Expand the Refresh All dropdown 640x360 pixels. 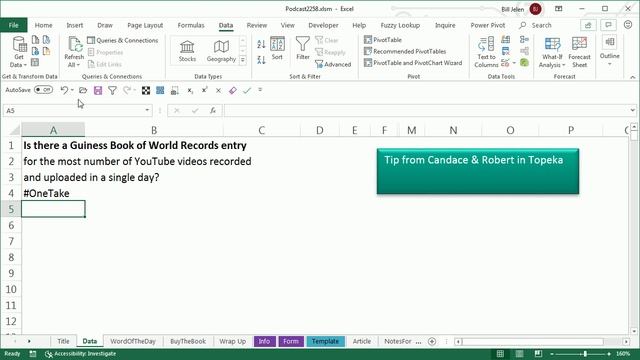pos(74,65)
